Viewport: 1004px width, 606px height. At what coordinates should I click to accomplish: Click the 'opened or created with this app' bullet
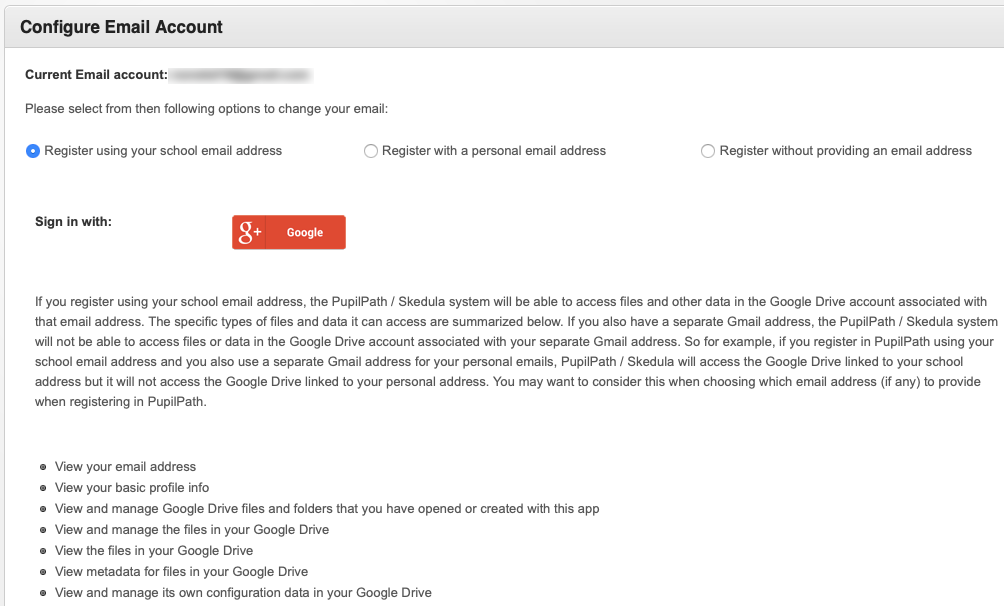(x=327, y=509)
